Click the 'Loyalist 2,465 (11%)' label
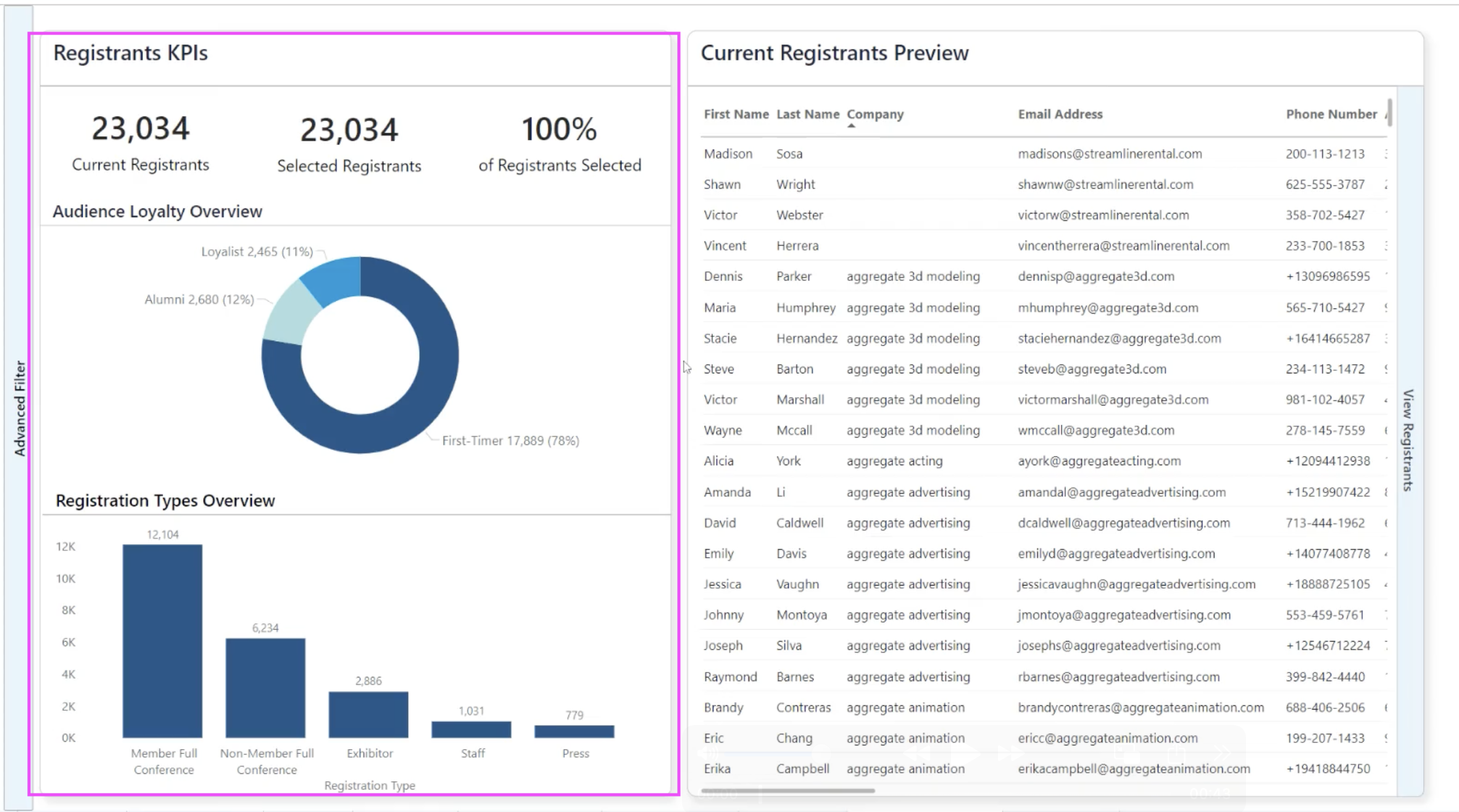 (257, 251)
